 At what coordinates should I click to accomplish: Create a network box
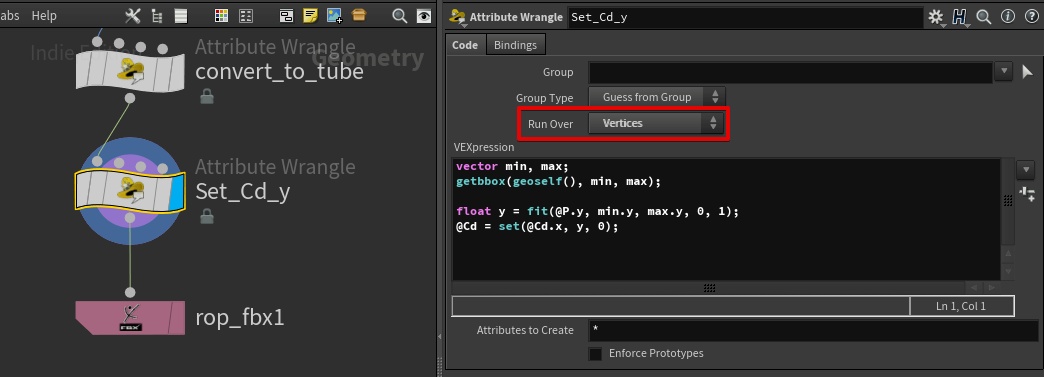point(286,16)
